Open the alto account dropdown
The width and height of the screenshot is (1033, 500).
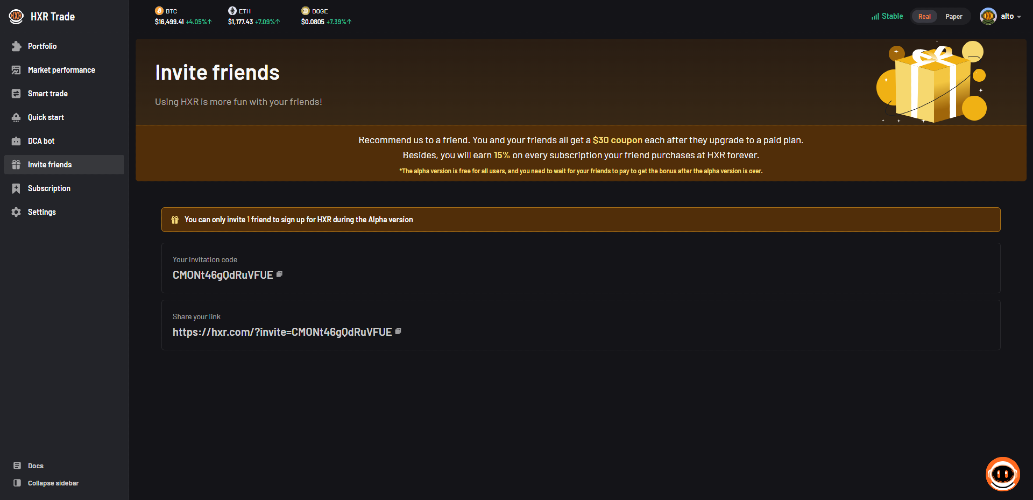[x=1011, y=16]
